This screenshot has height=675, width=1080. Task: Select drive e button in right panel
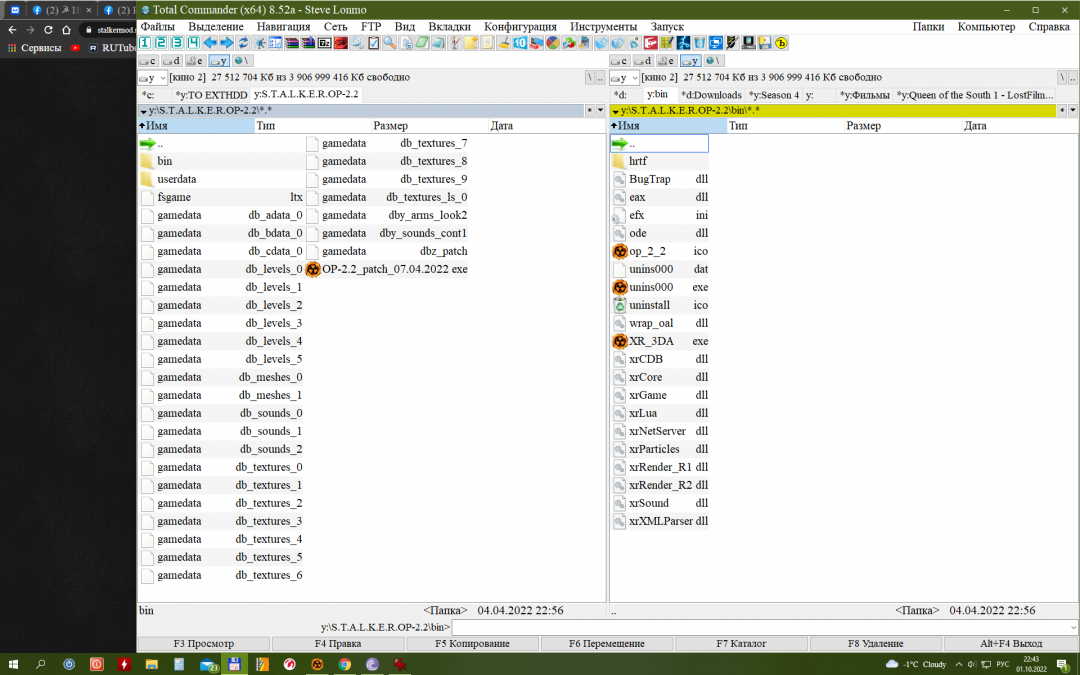point(667,61)
